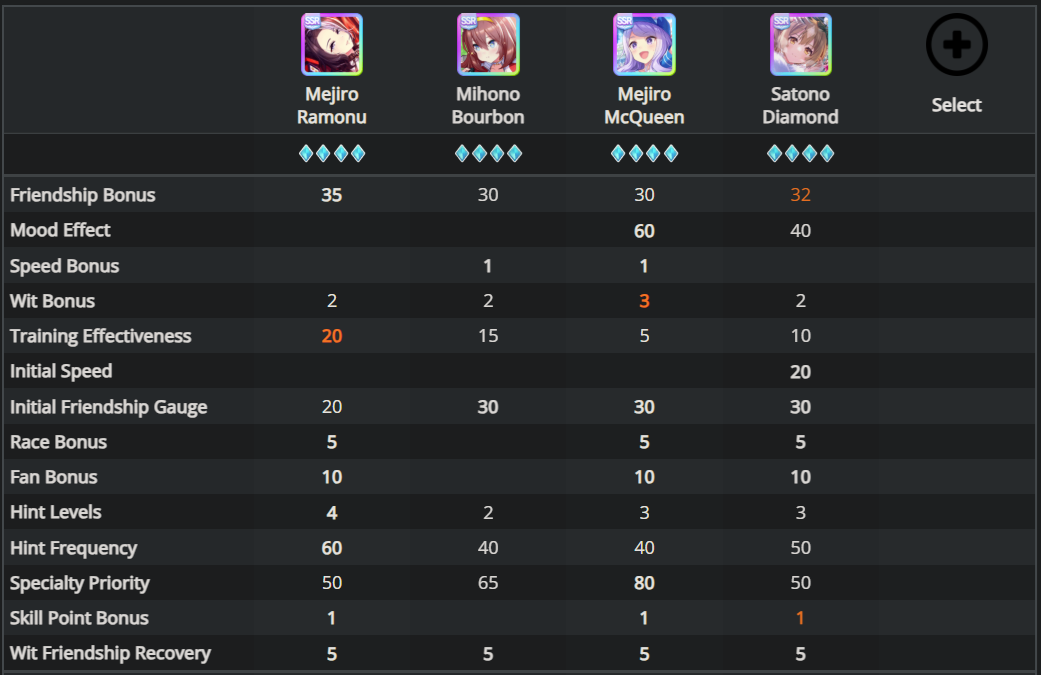Image resolution: width=1041 pixels, height=675 pixels.
Task: Click Mihono Bourbon's second limit break diamond
Action: click(479, 154)
